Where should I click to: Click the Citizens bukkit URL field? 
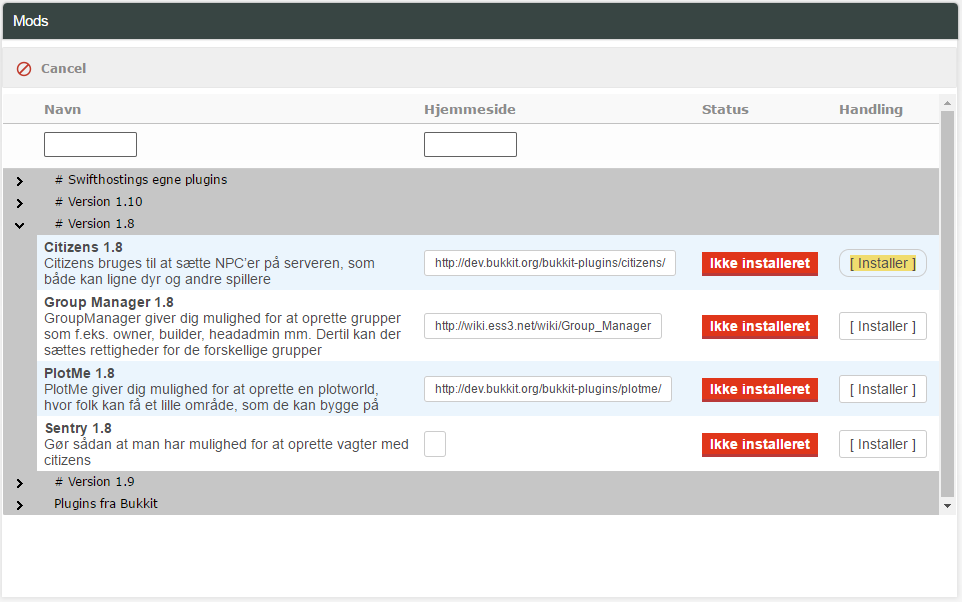pos(550,263)
